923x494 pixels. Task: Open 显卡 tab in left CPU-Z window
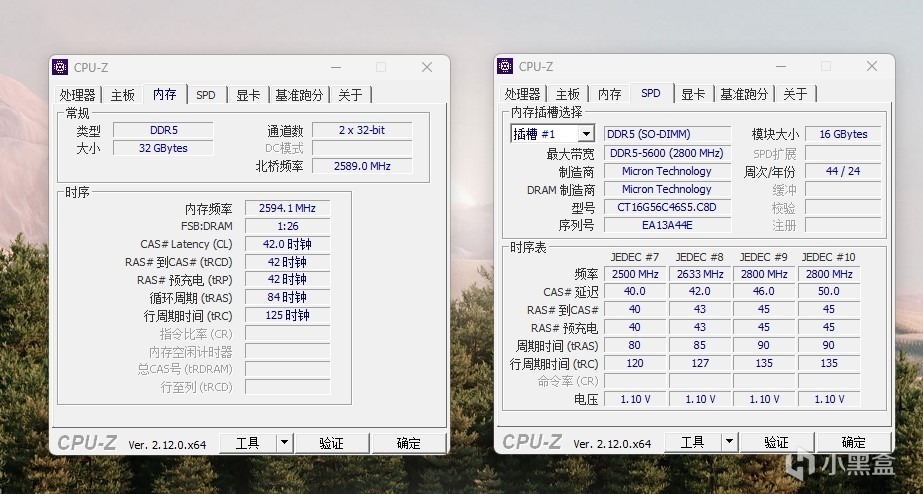(x=248, y=95)
